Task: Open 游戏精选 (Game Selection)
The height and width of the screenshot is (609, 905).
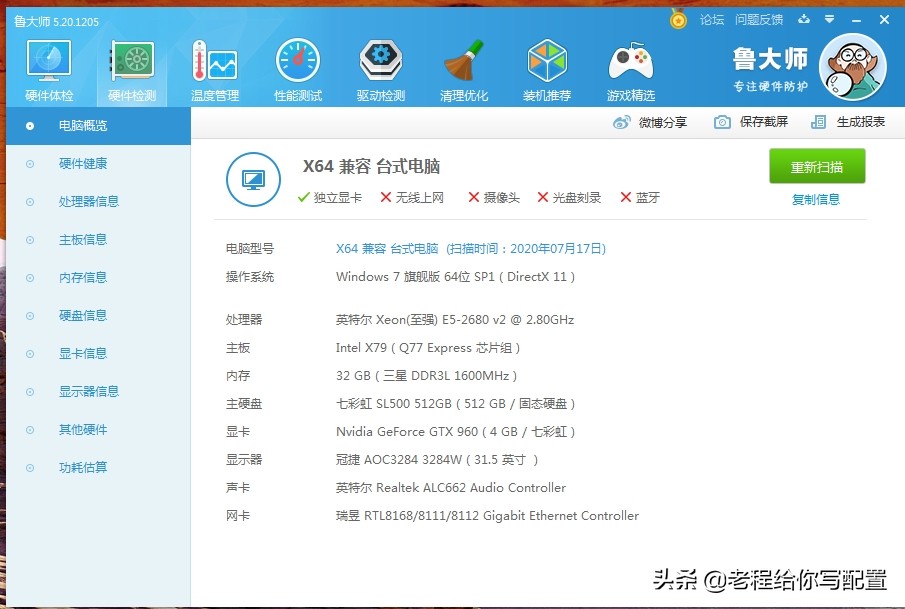Action: [x=630, y=62]
